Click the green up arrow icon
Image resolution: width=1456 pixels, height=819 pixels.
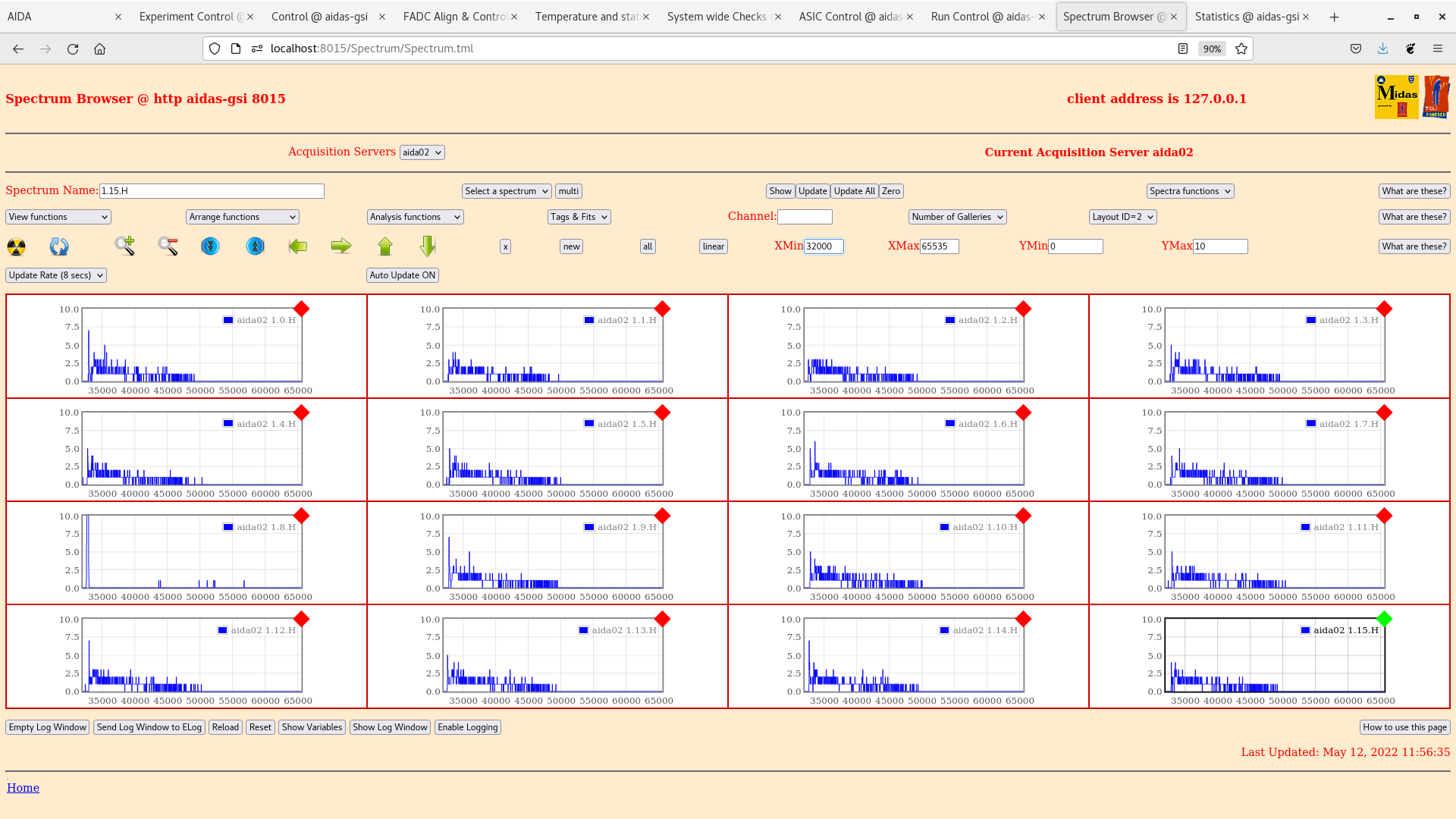(x=385, y=246)
